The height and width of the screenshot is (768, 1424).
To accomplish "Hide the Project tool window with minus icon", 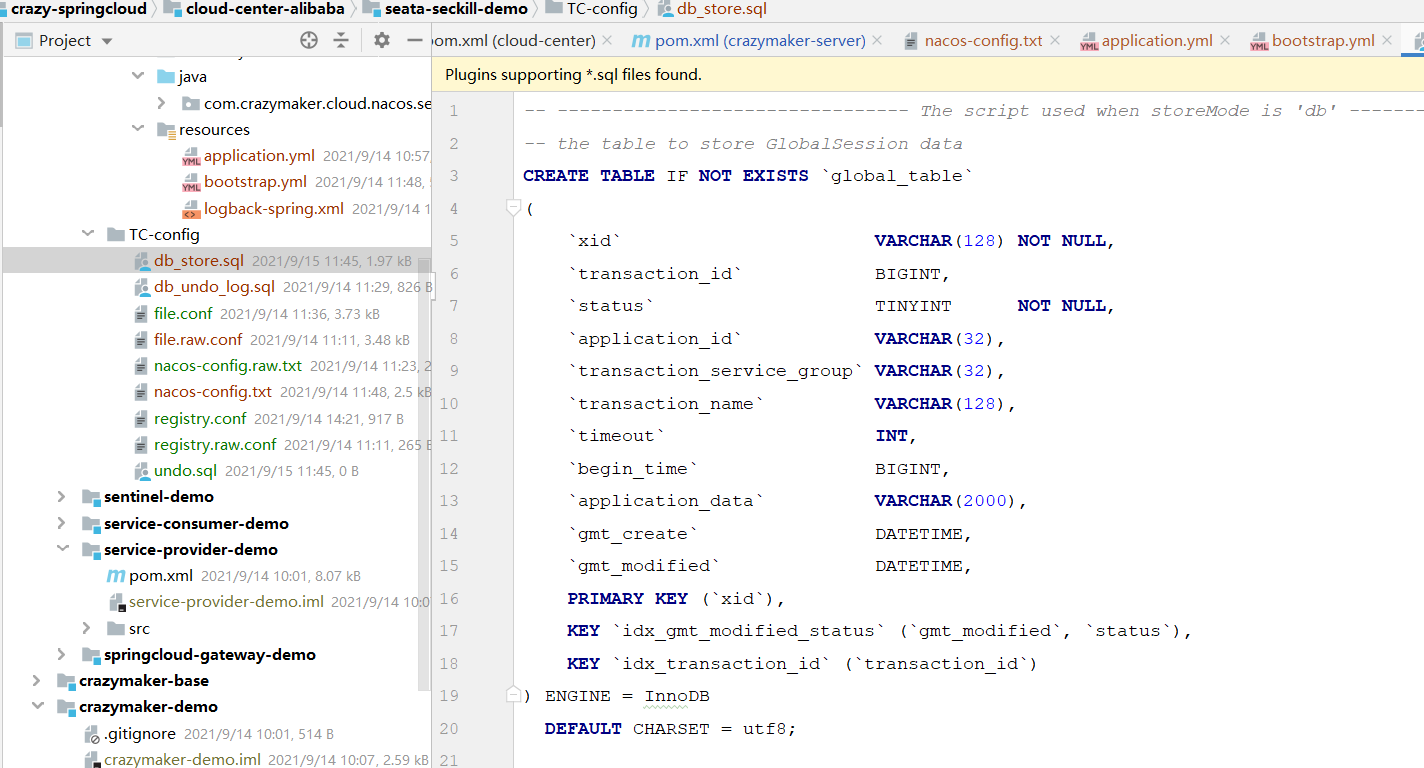I will 415,40.
